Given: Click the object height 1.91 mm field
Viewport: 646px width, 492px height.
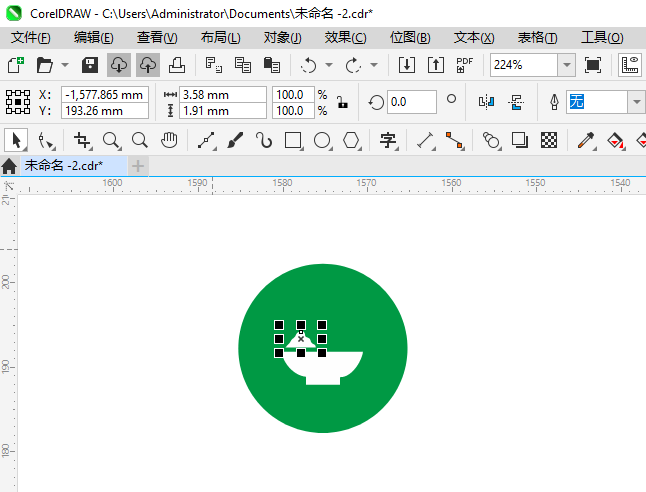Looking at the screenshot, I should (223, 110).
